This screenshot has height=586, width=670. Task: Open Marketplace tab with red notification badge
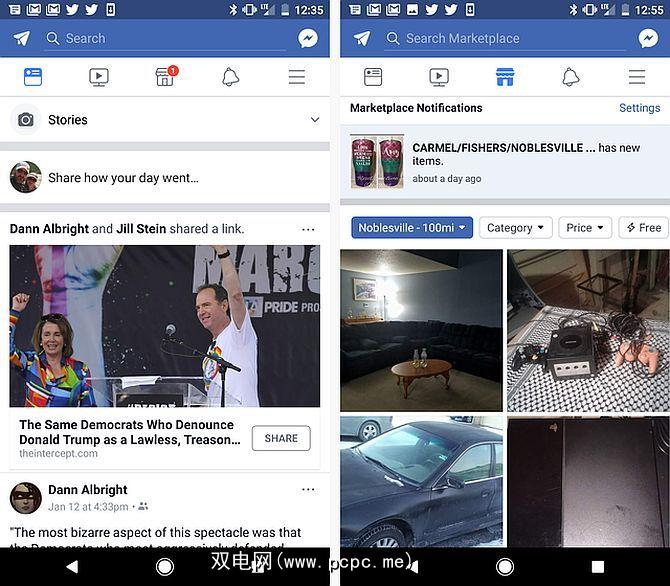pyautogui.click(x=166, y=77)
